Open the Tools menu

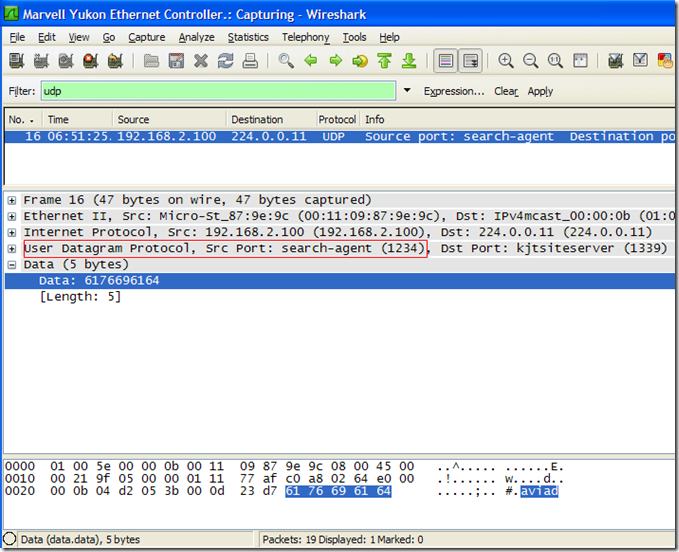click(354, 37)
